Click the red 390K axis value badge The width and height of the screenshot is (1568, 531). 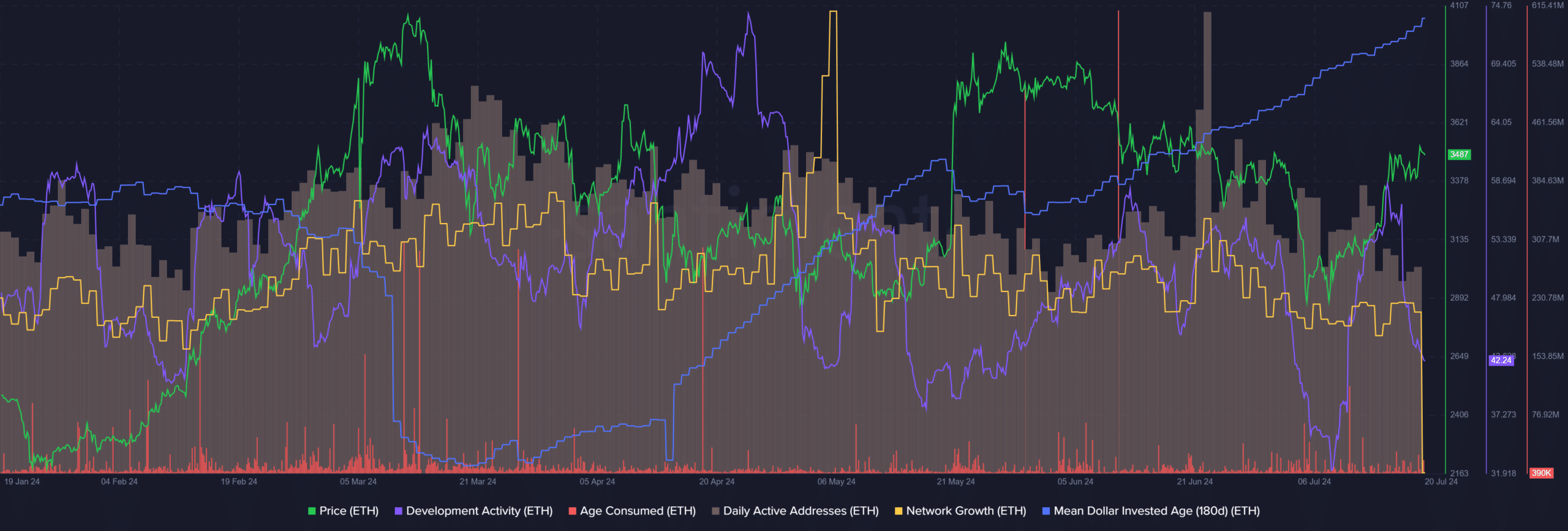tap(1541, 473)
